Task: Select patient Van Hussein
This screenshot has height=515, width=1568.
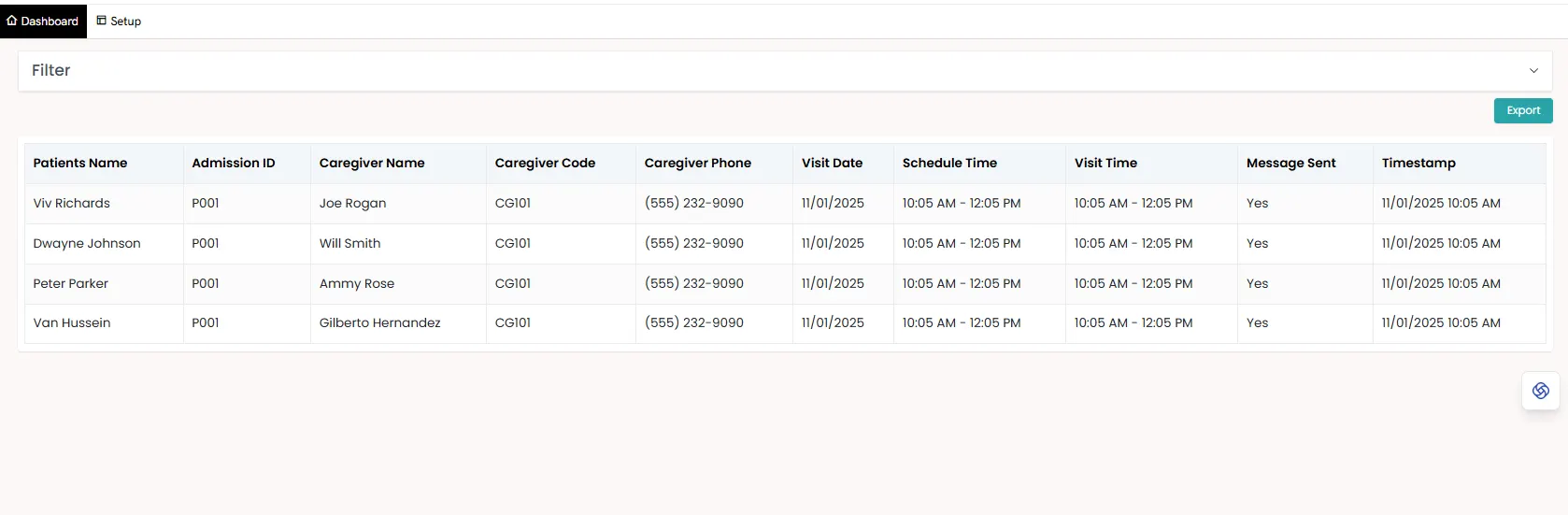Action: tap(72, 322)
